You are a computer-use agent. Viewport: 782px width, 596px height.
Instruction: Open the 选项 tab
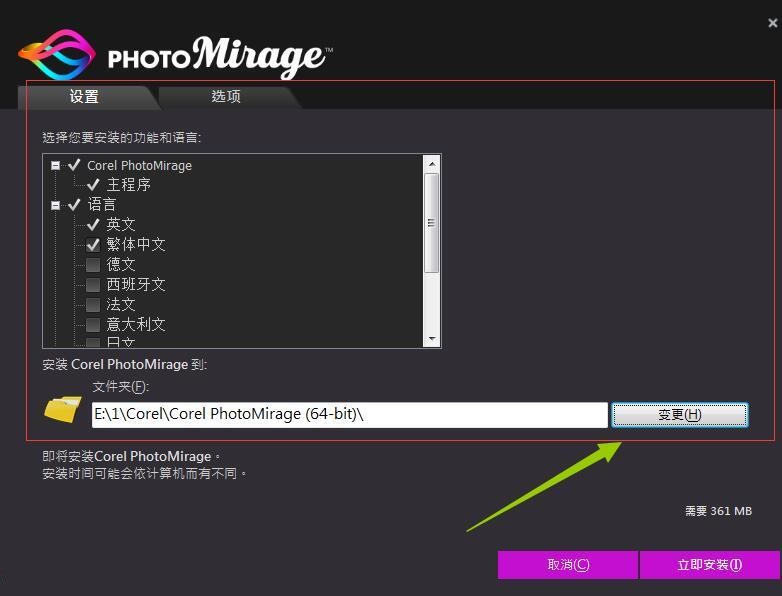[226, 97]
